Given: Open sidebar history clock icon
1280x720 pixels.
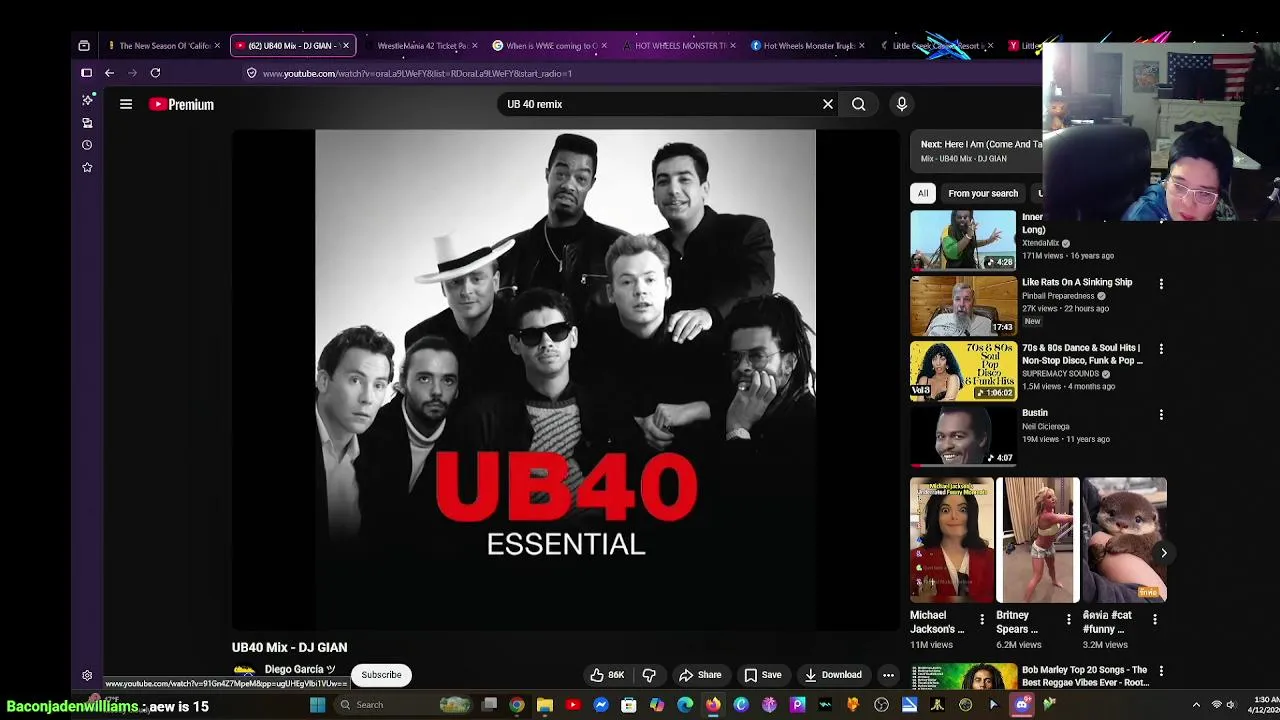Looking at the screenshot, I should pos(87,145).
